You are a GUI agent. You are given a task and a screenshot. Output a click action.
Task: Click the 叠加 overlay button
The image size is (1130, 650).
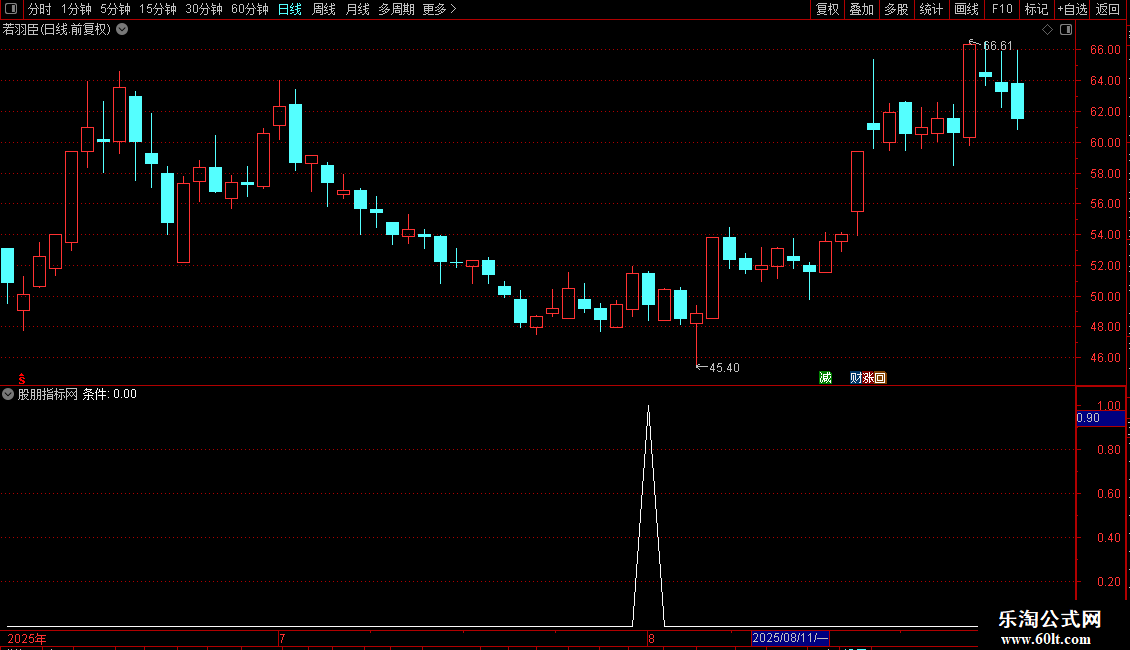861,9
